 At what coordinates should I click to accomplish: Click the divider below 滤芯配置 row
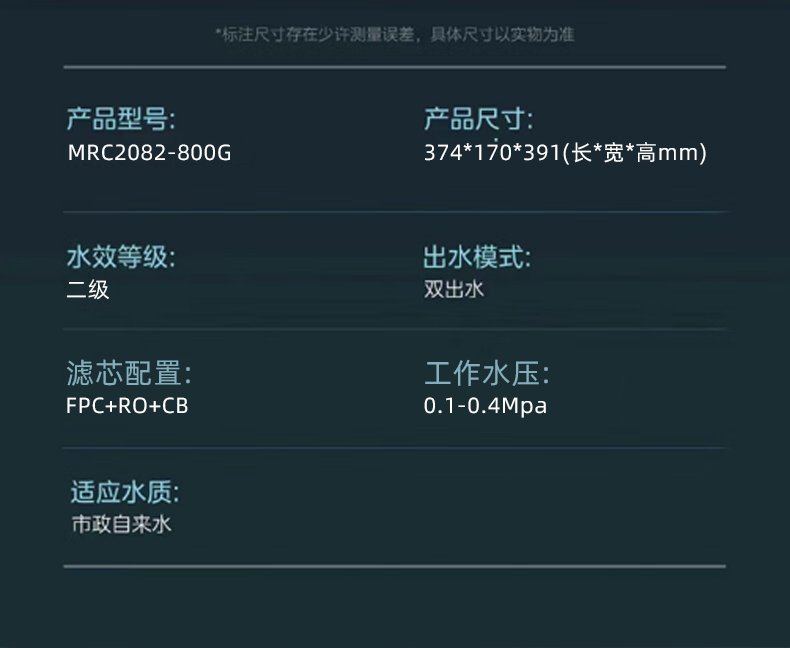pos(394,447)
